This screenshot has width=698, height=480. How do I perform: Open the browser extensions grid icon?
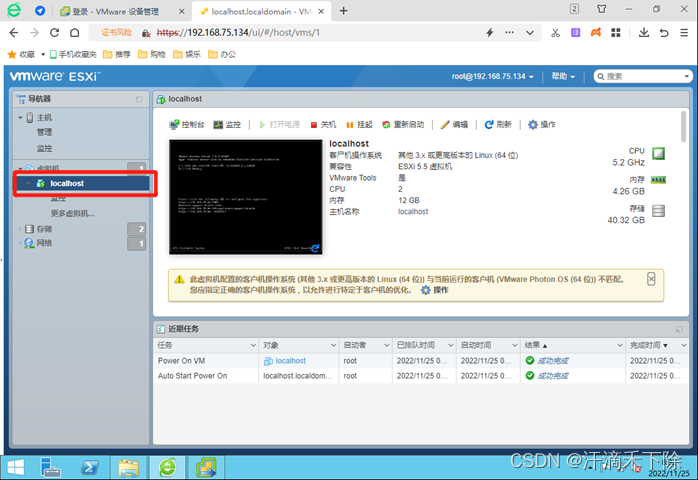616,33
